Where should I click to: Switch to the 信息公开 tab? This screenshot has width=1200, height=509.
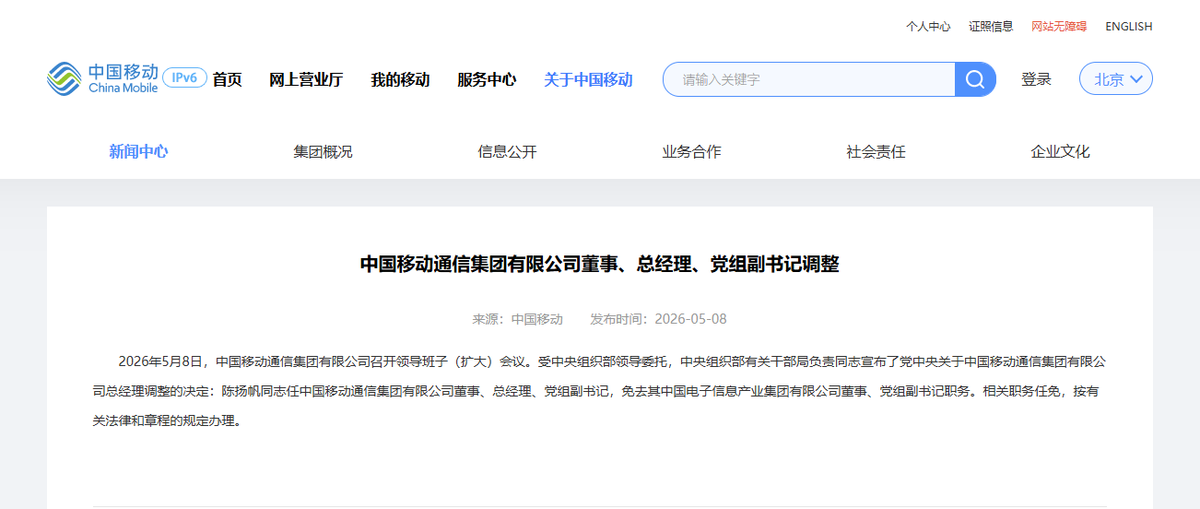click(x=507, y=152)
